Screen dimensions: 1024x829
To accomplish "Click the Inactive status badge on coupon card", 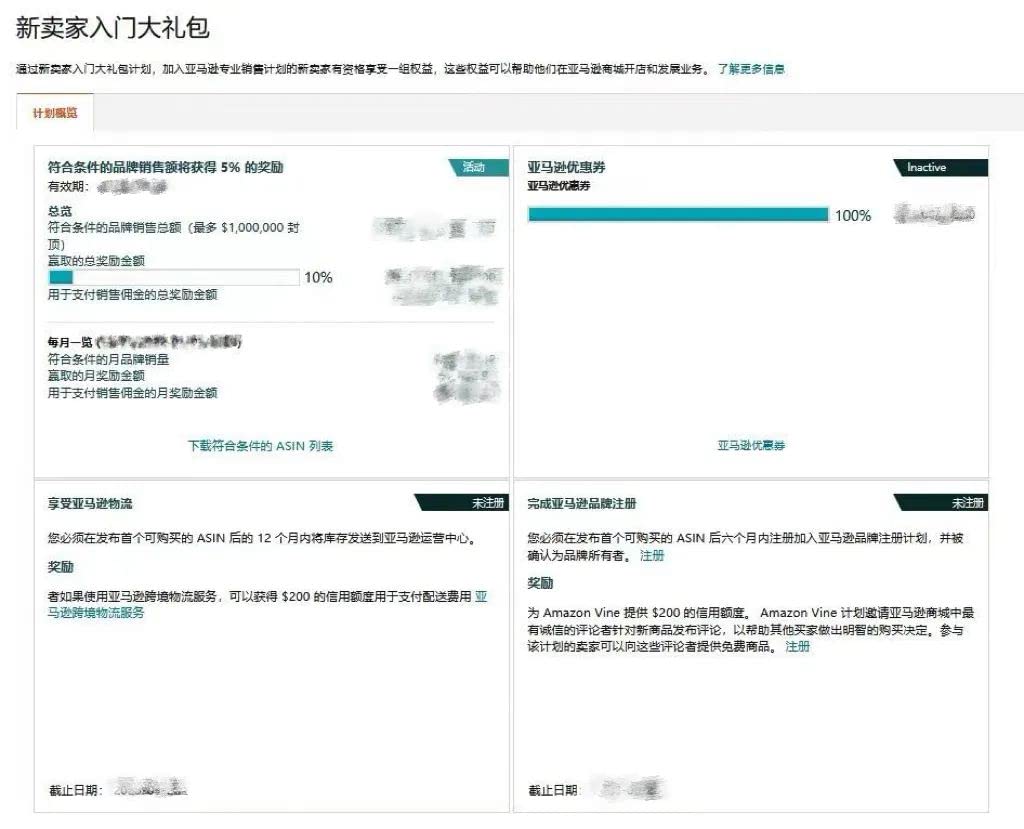I will point(927,167).
